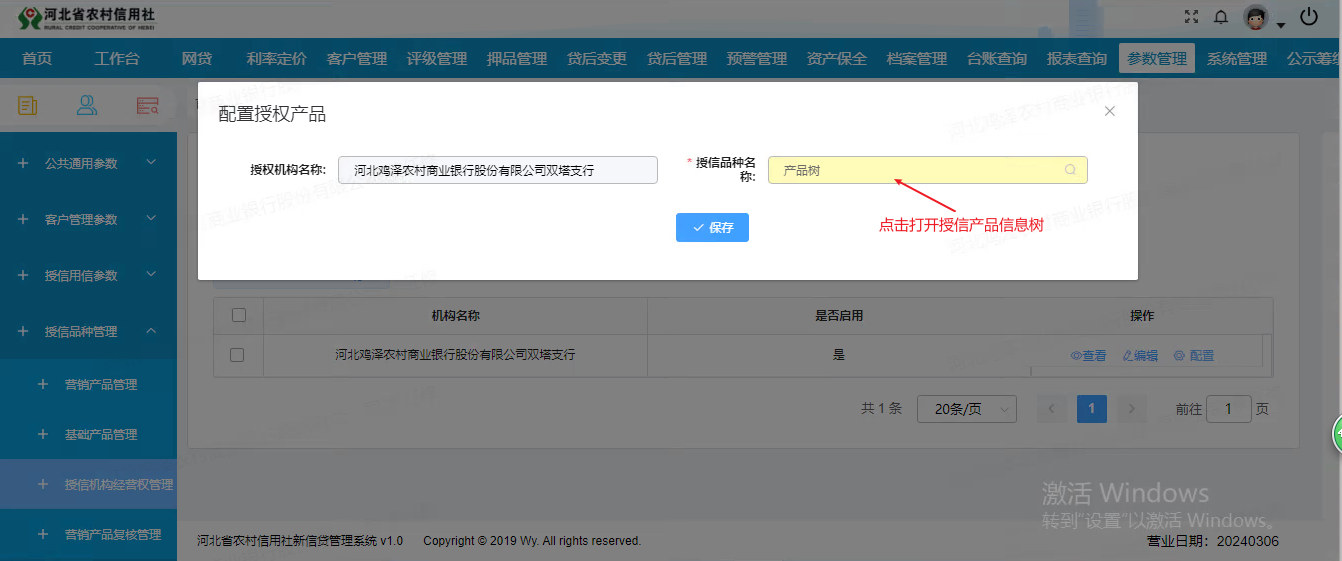Click the power logout icon

(x=1309, y=16)
